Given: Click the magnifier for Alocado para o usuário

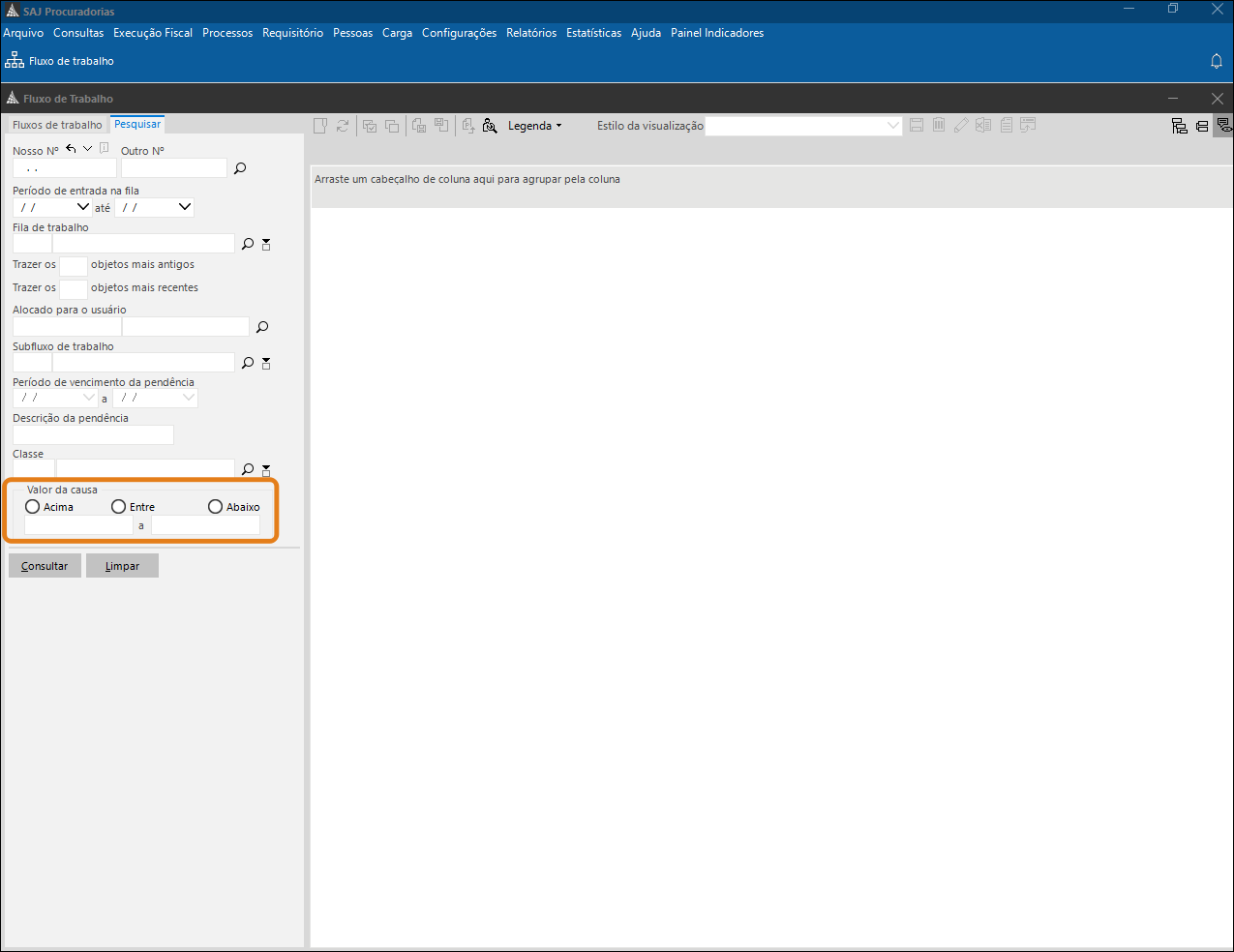Looking at the screenshot, I should pos(262,327).
